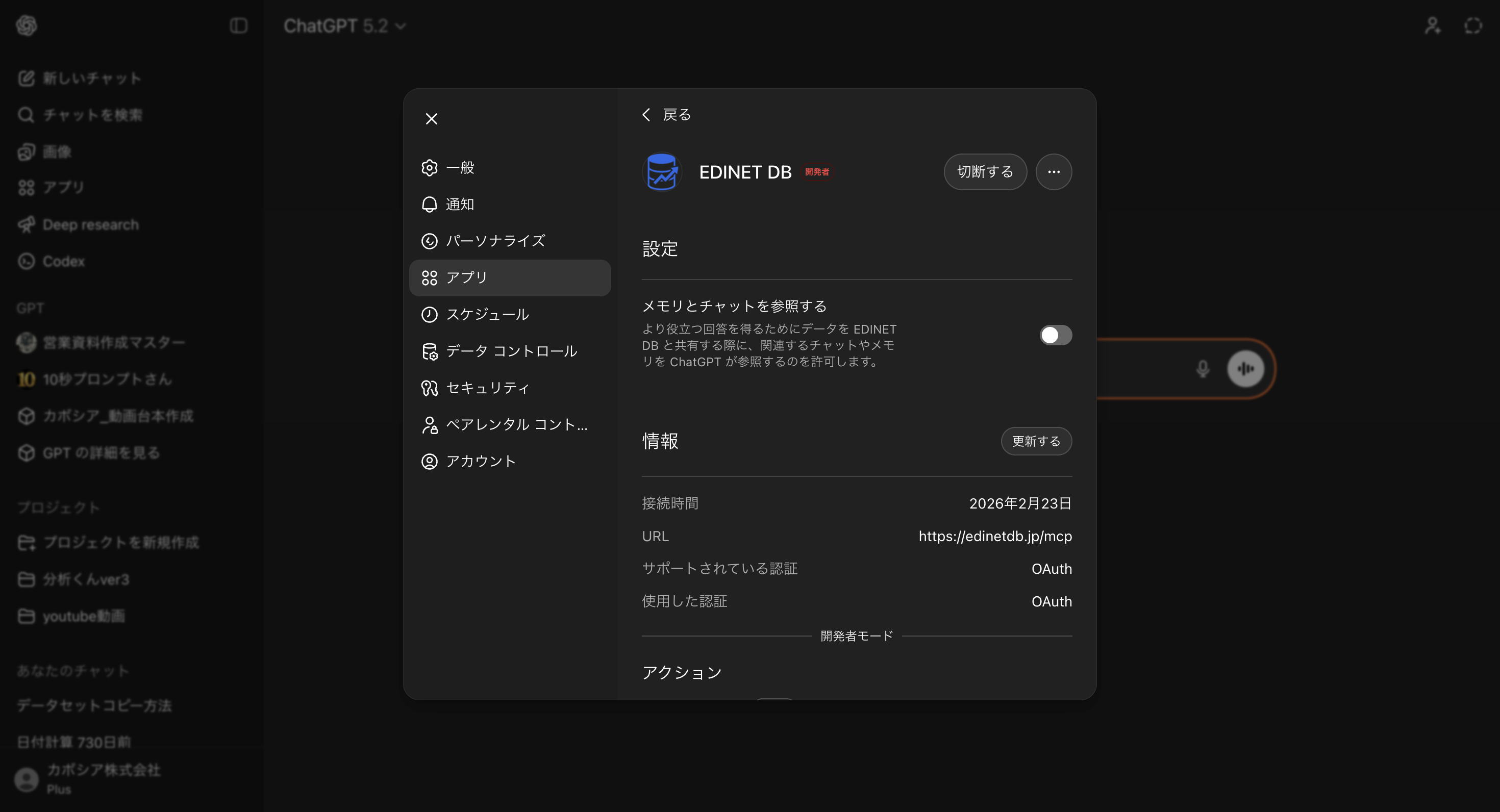Open the 画像 section in the sidebar
The height and width of the screenshot is (812, 1500).
point(56,151)
